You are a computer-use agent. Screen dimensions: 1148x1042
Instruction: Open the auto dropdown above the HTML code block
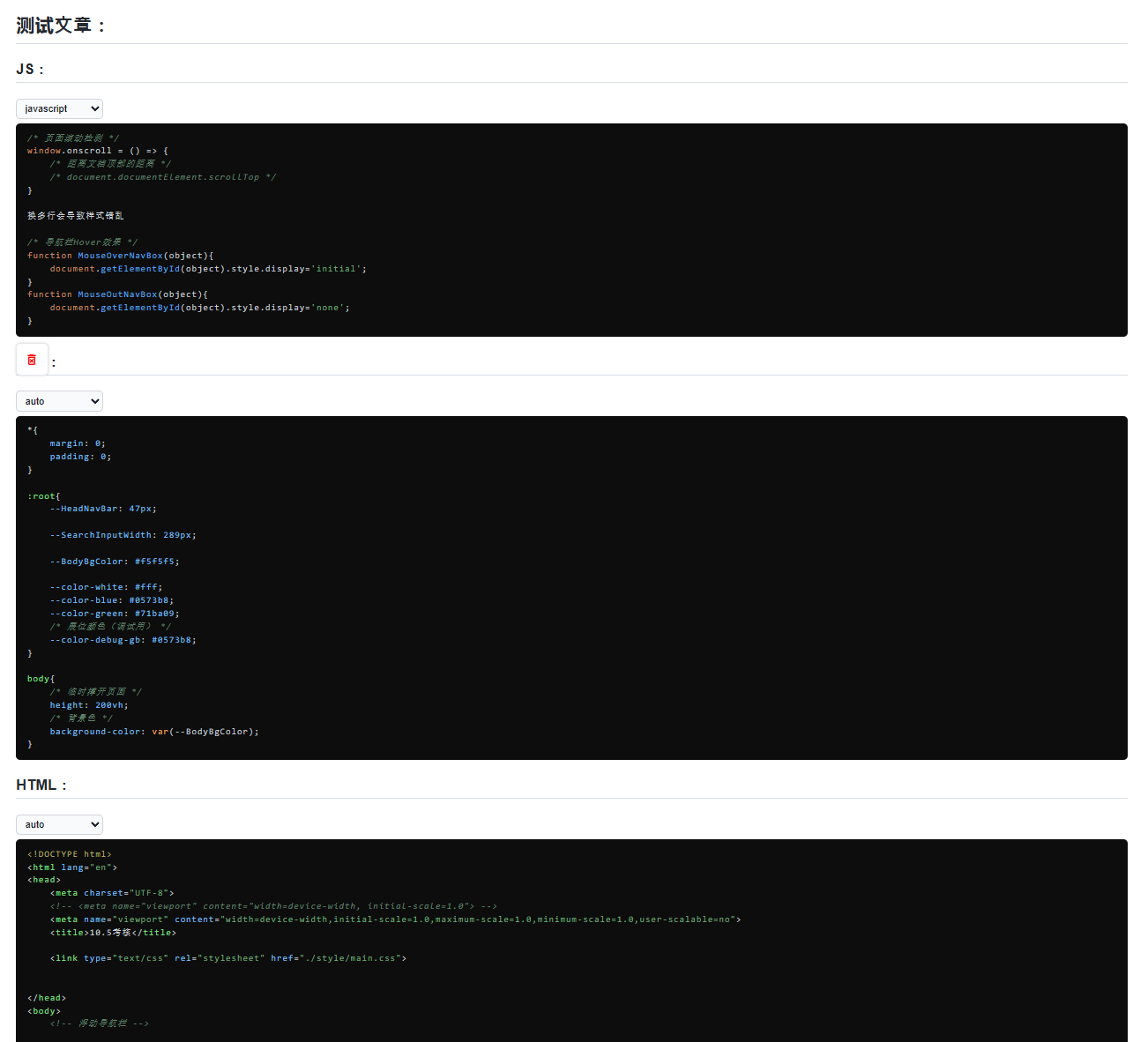pyautogui.click(x=59, y=824)
